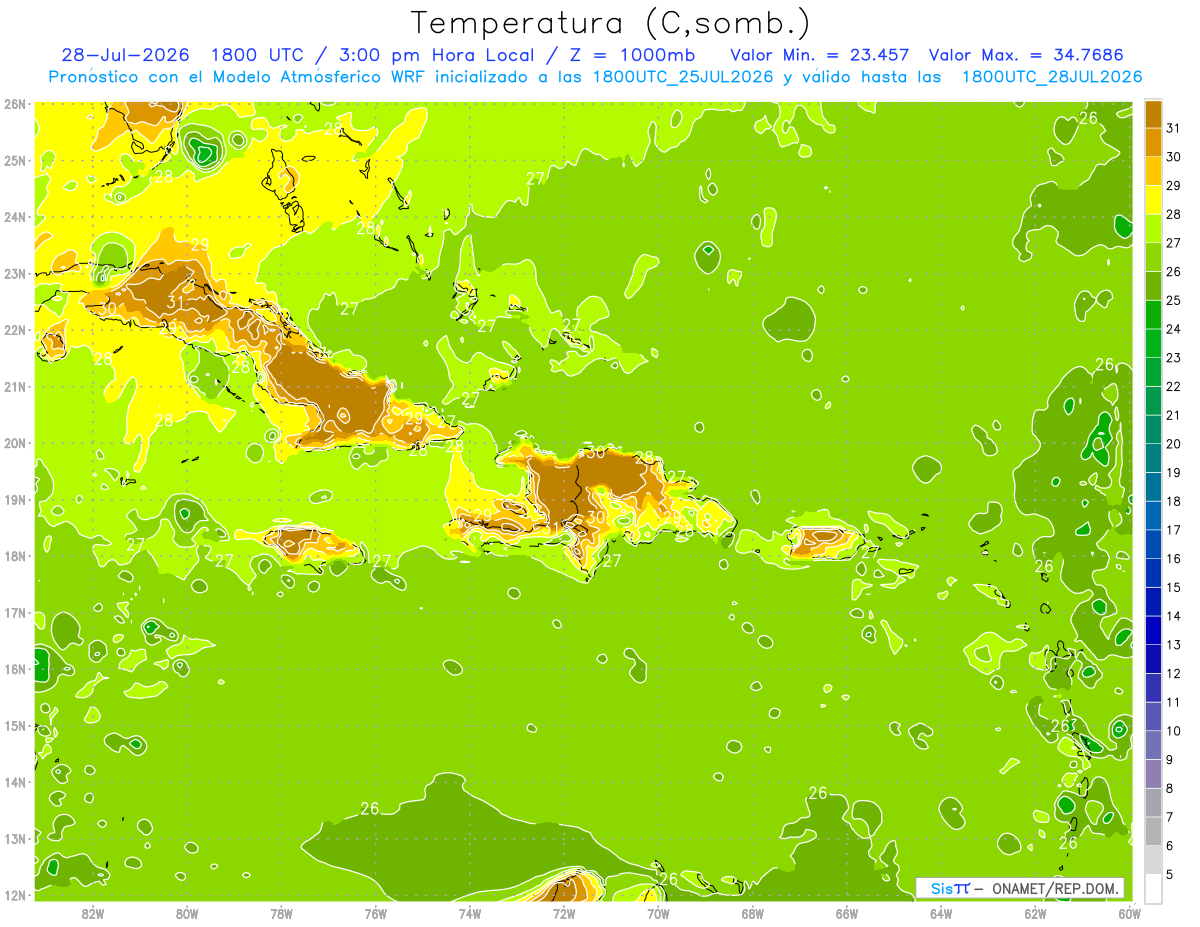Click the "18N" latitude axis label

pyautogui.click(x=14, y=556)
